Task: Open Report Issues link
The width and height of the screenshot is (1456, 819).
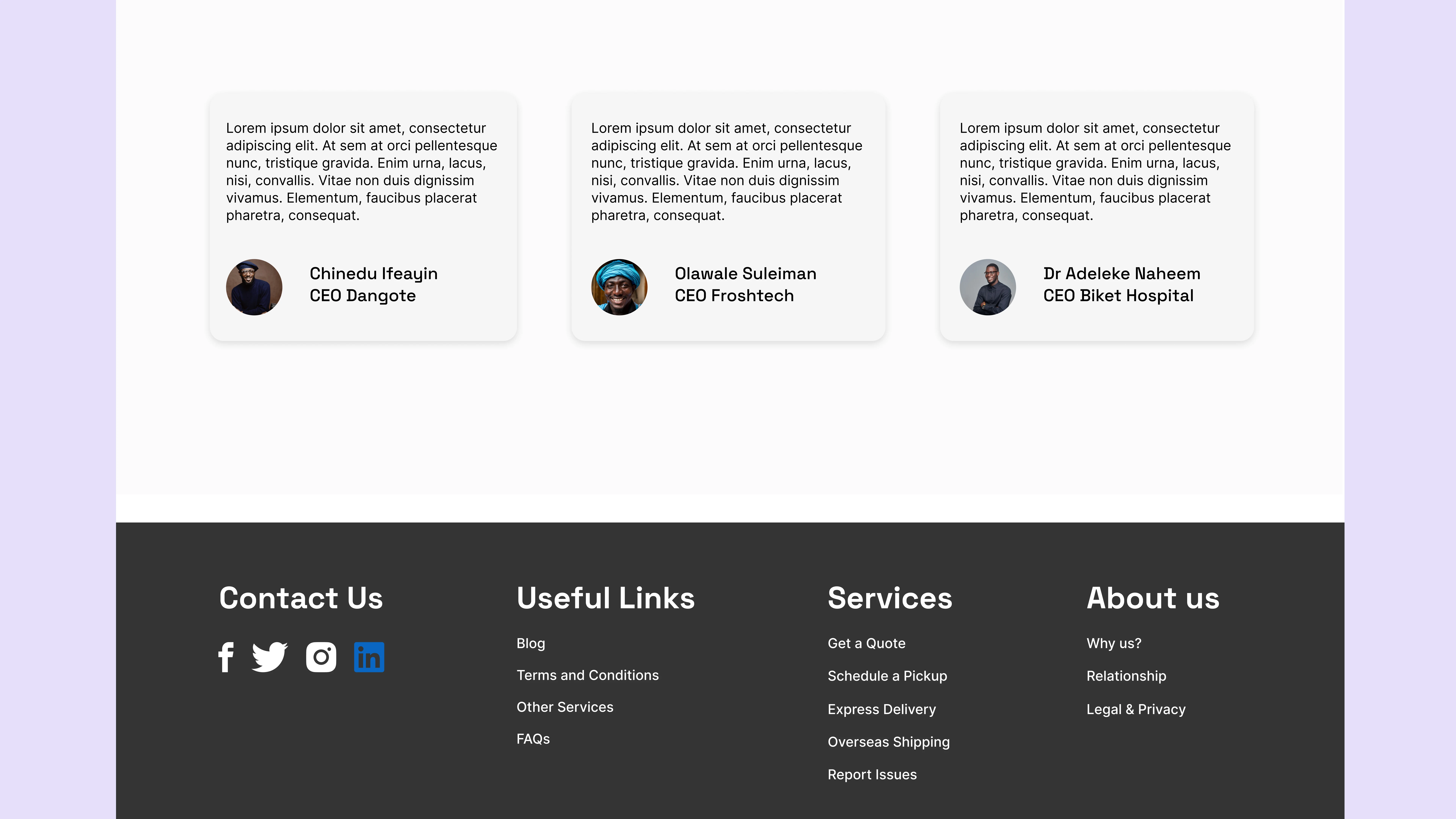Action: click(x=872, y=774)
